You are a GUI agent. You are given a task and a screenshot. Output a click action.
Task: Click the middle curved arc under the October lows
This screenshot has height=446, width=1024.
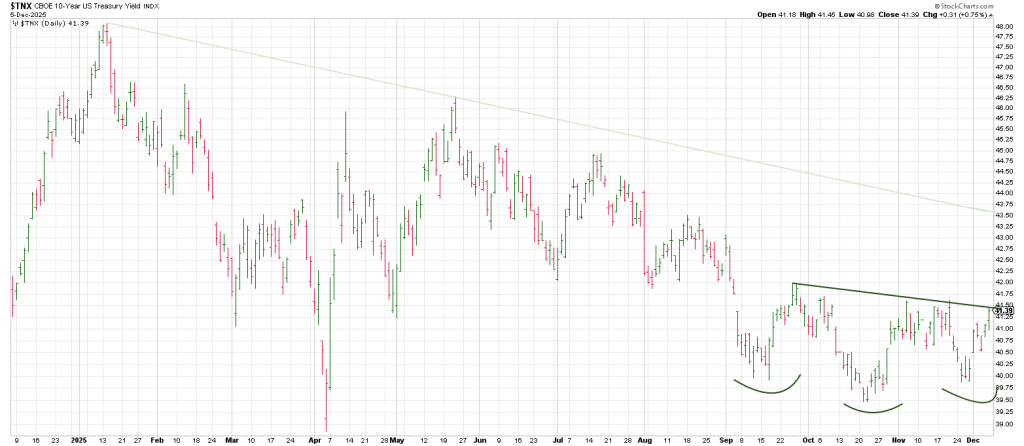tap(873, 409)
